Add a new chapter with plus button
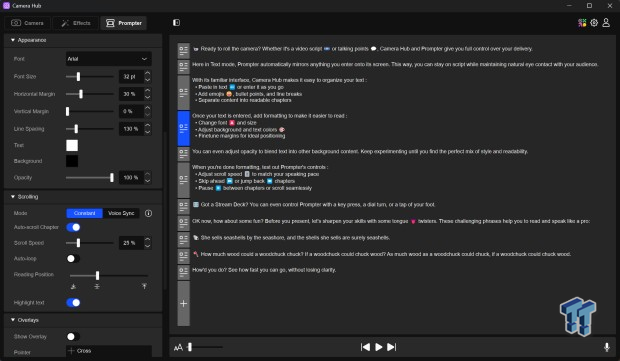 (183, 303)
